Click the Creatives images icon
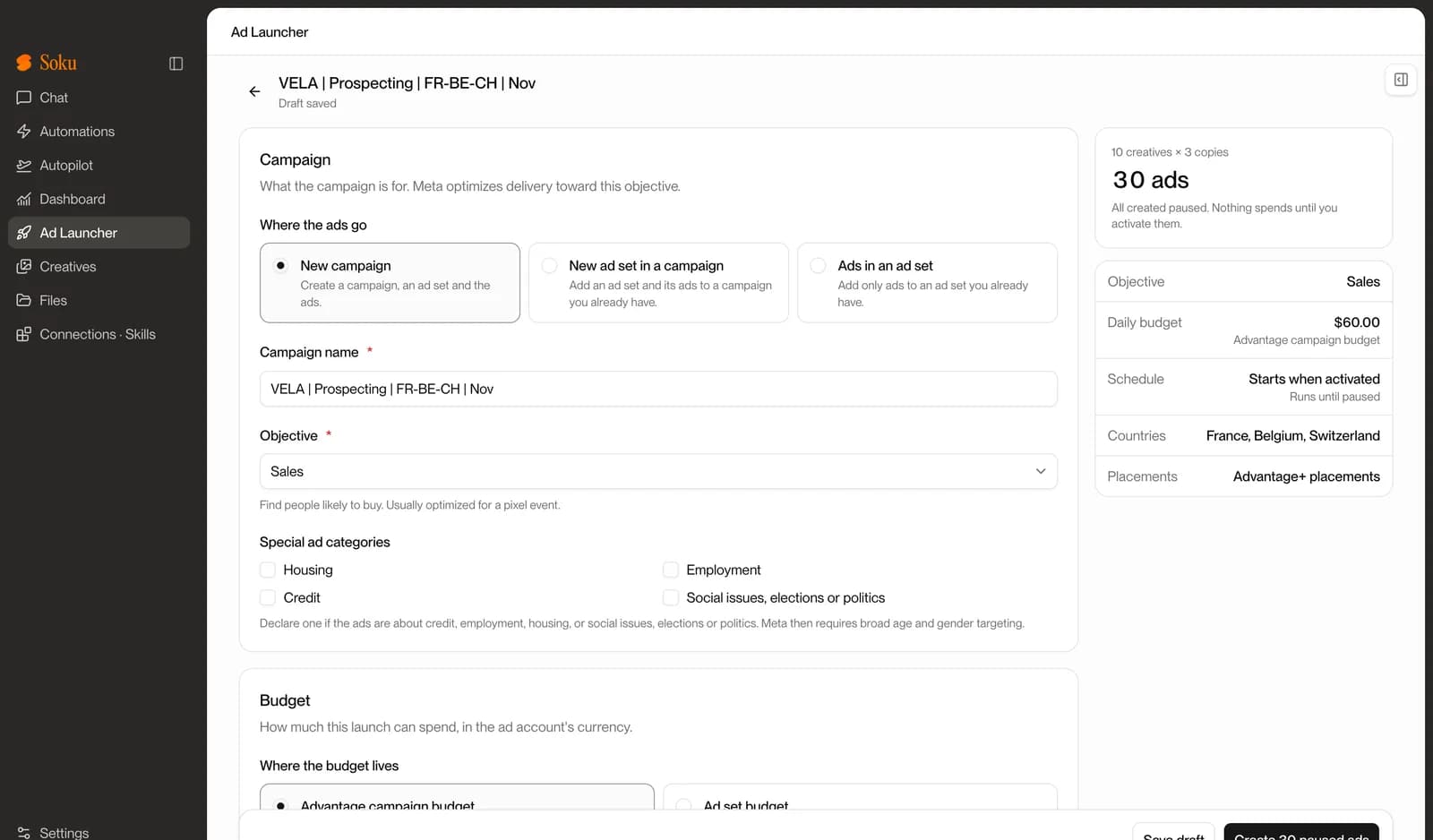The image size is (1433, 840). click(x=24, y=267)
